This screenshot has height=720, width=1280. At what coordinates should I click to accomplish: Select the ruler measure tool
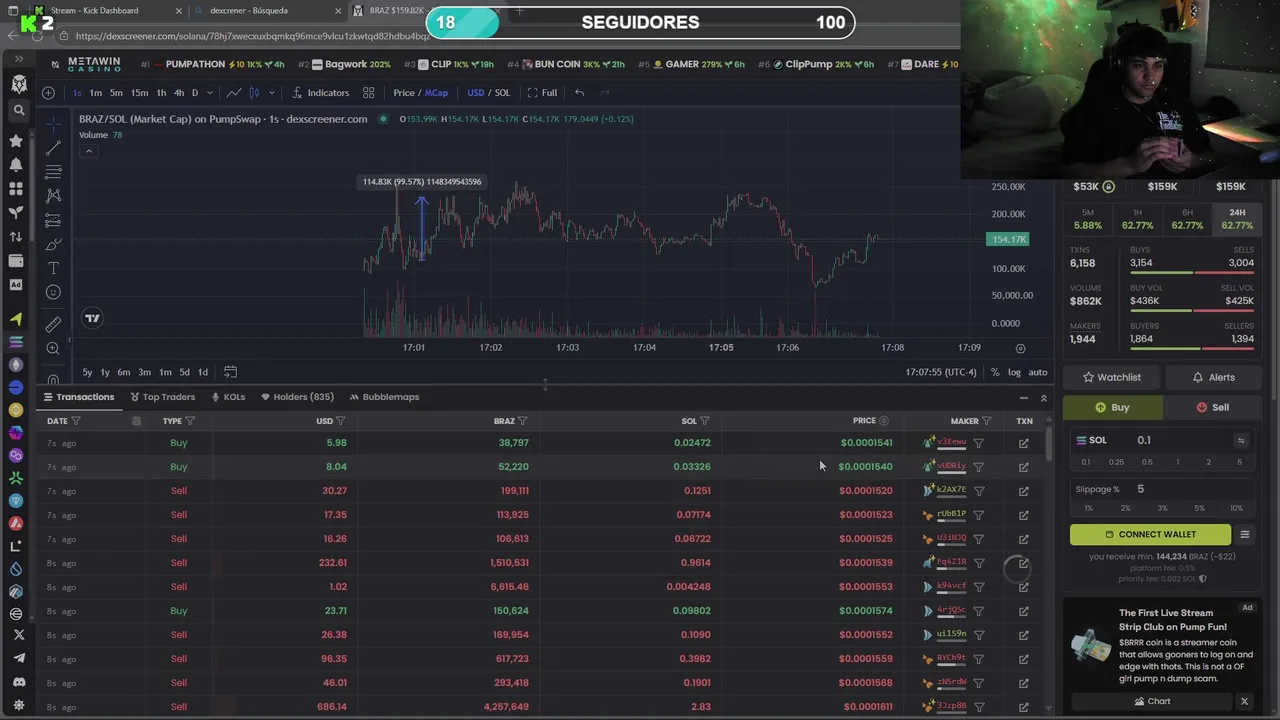[53, 324]
